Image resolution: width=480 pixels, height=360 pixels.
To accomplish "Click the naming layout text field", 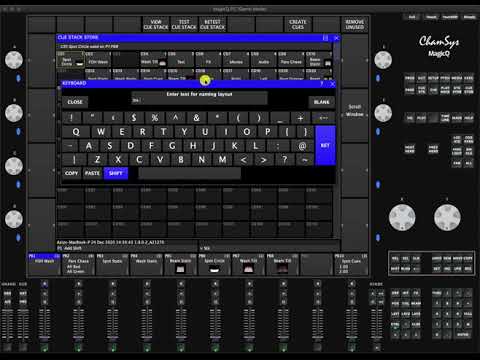I will tap(199, 100).
